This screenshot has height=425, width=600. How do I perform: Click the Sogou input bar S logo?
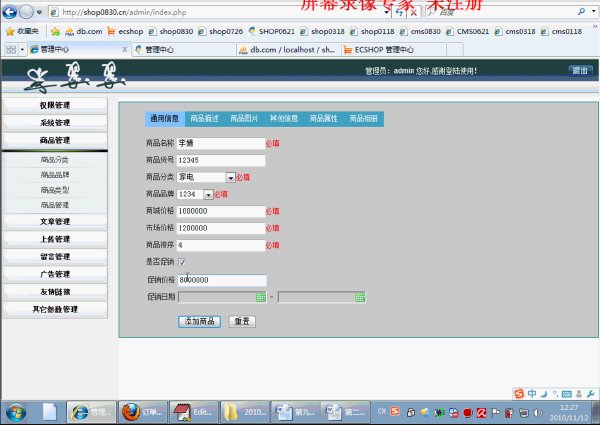[x=519, y=394]
